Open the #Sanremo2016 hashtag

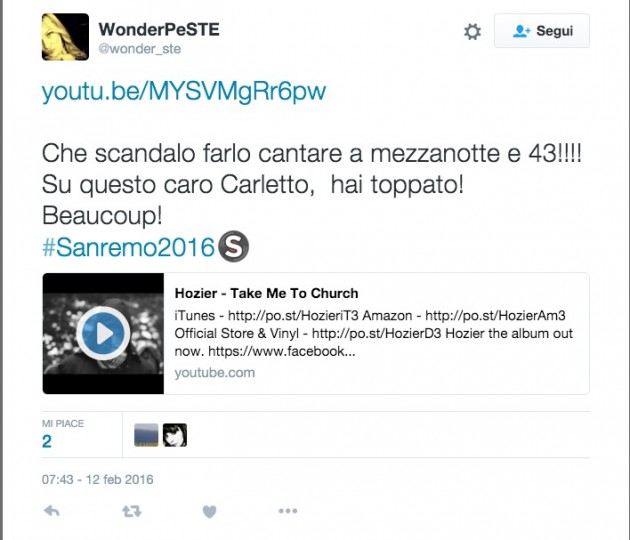click(x=128, y=247)
